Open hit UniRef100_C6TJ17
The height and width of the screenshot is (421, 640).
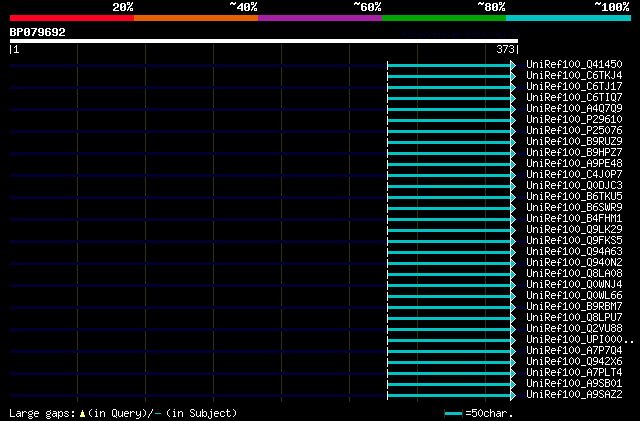pyautogui.click(x=574, y=86)
